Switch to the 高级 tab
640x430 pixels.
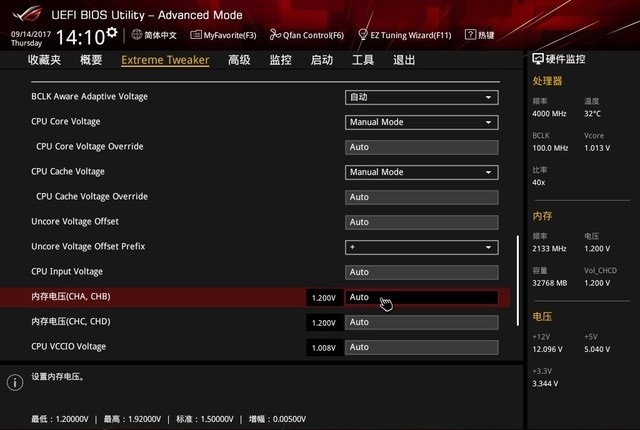239,60
